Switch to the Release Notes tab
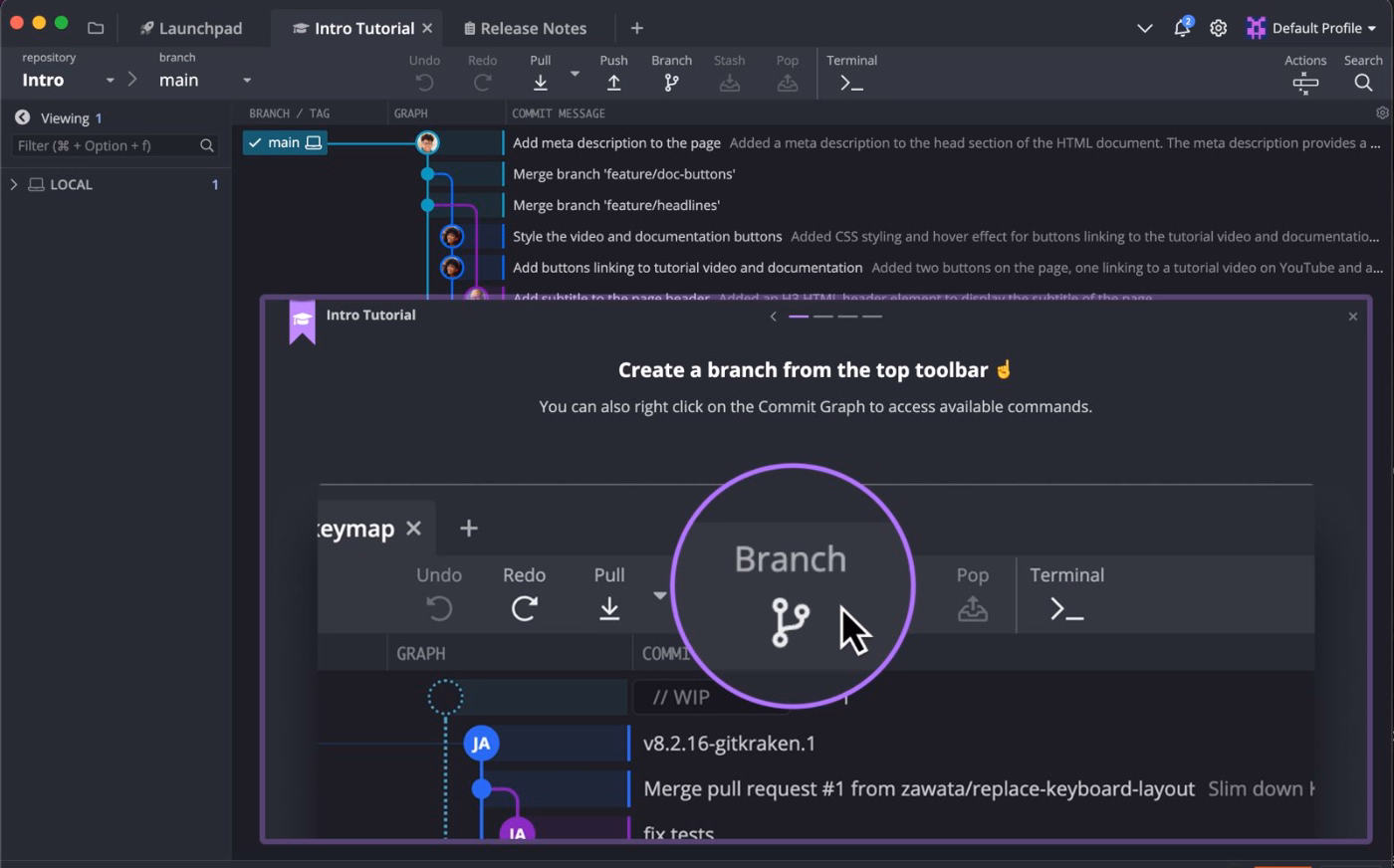1394x868 pixels. (526, 28)
